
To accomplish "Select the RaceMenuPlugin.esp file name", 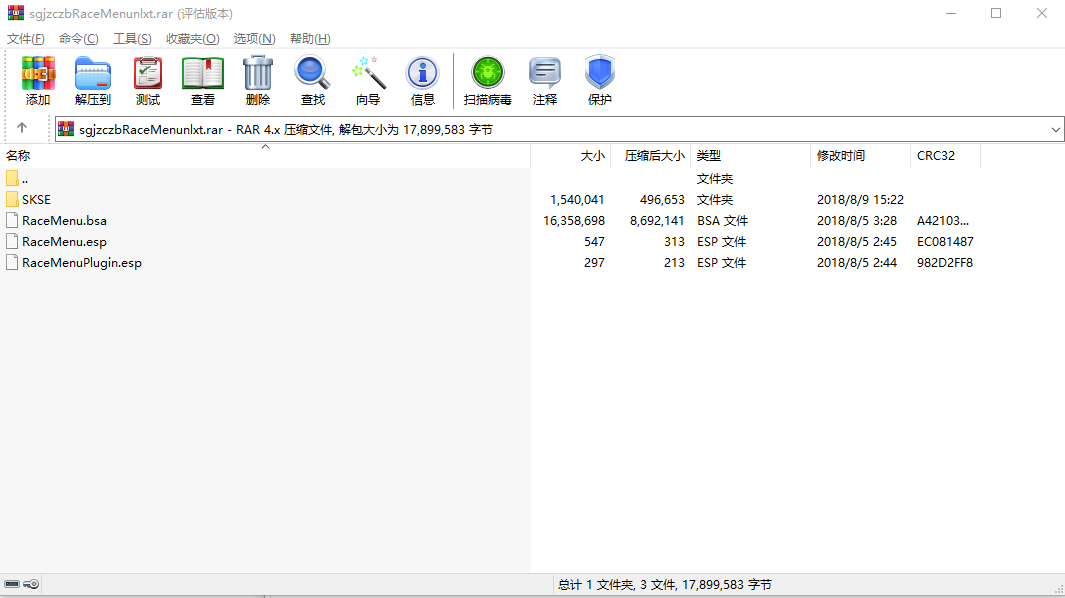I will coord(82,263).
